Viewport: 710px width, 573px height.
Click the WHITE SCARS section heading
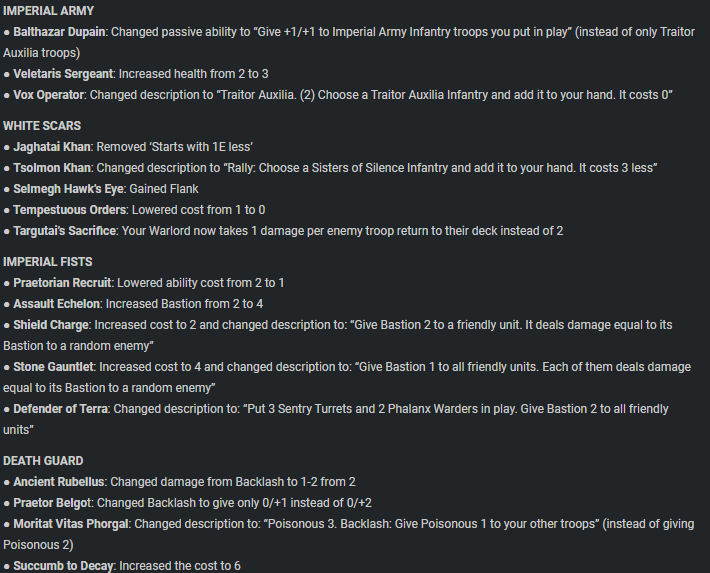click(42, 126)
